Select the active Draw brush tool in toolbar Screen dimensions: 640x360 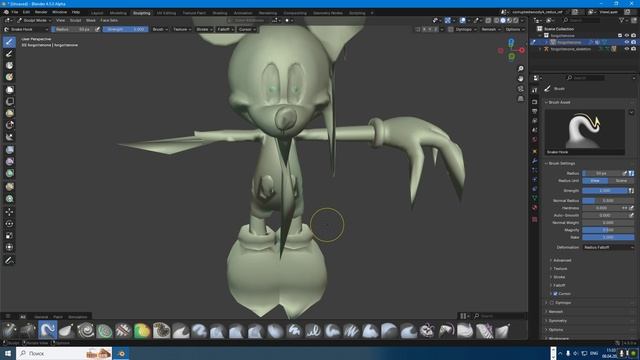[9, 42]
